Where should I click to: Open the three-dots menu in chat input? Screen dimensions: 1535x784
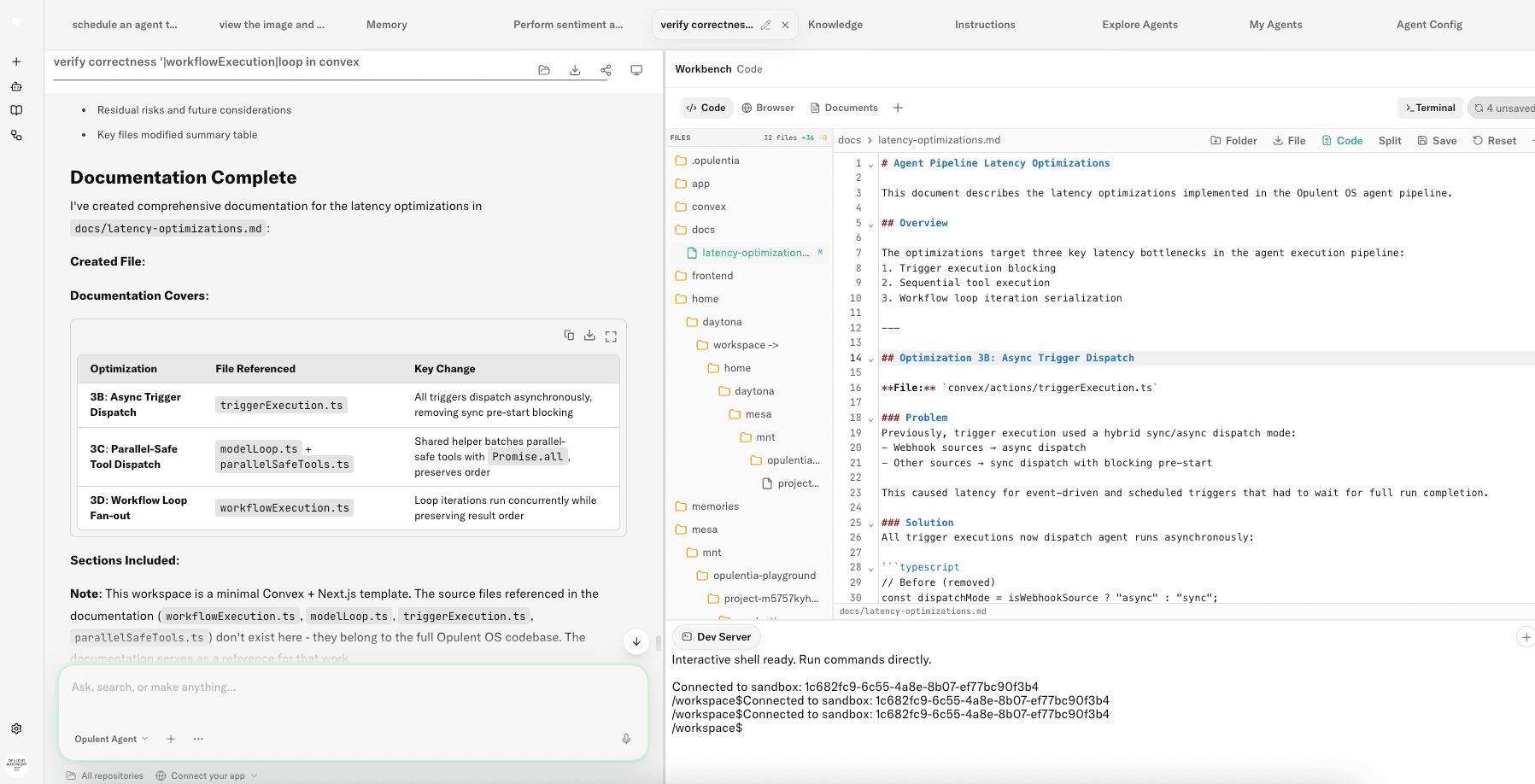(x=198, y=739)
